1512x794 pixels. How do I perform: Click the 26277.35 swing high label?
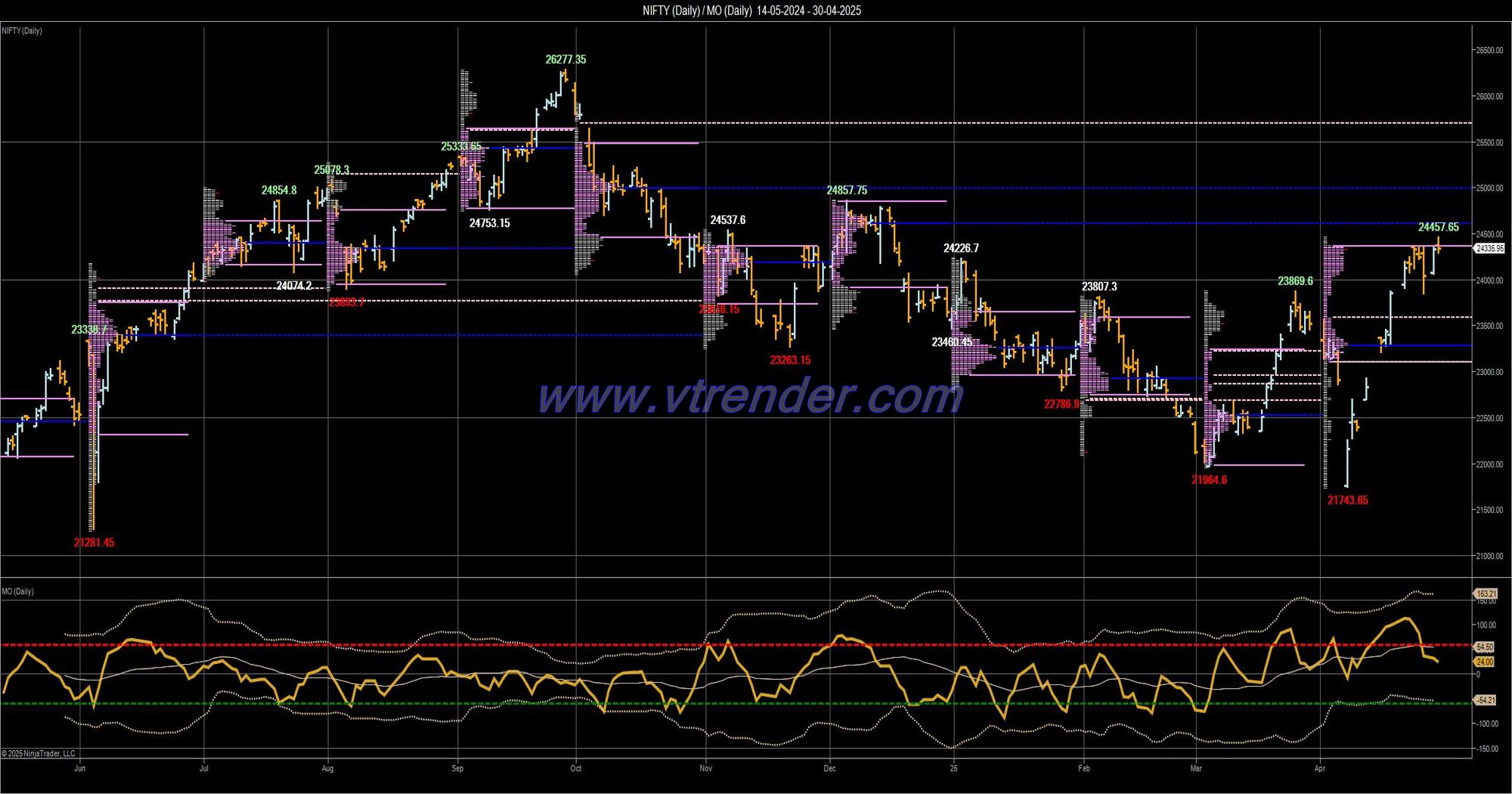coord(565,59)
